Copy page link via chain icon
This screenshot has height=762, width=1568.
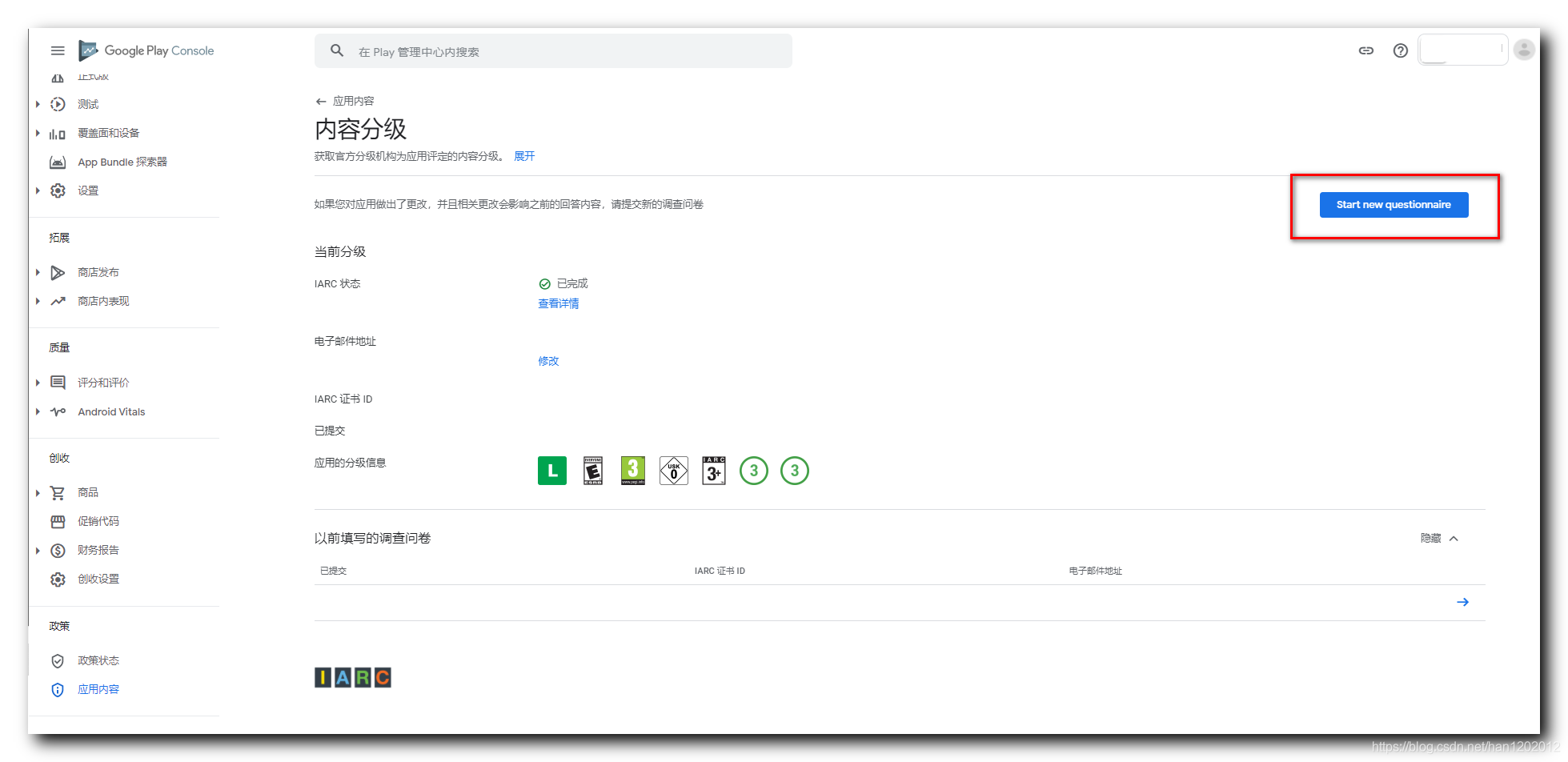tap(1366, 50)
